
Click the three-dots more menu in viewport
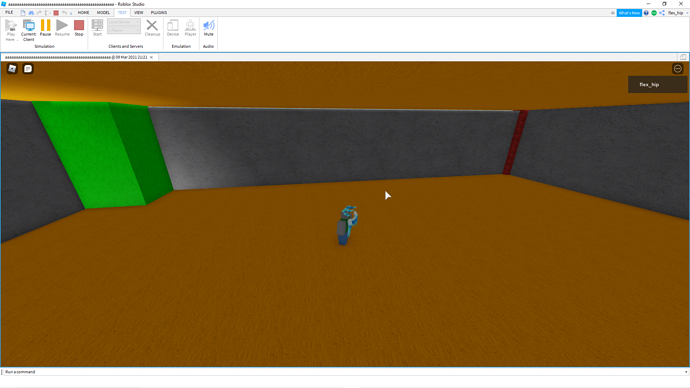click(678, 69)
